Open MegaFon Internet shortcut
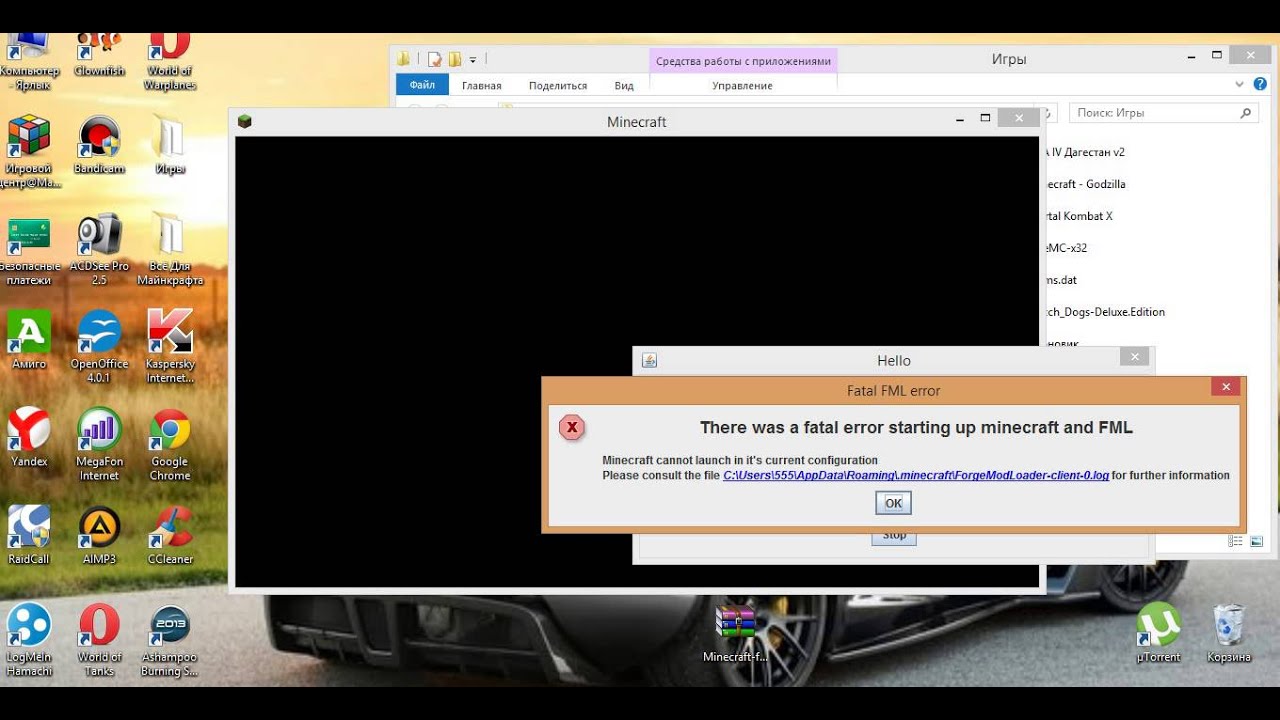 (x=99, y=444)
